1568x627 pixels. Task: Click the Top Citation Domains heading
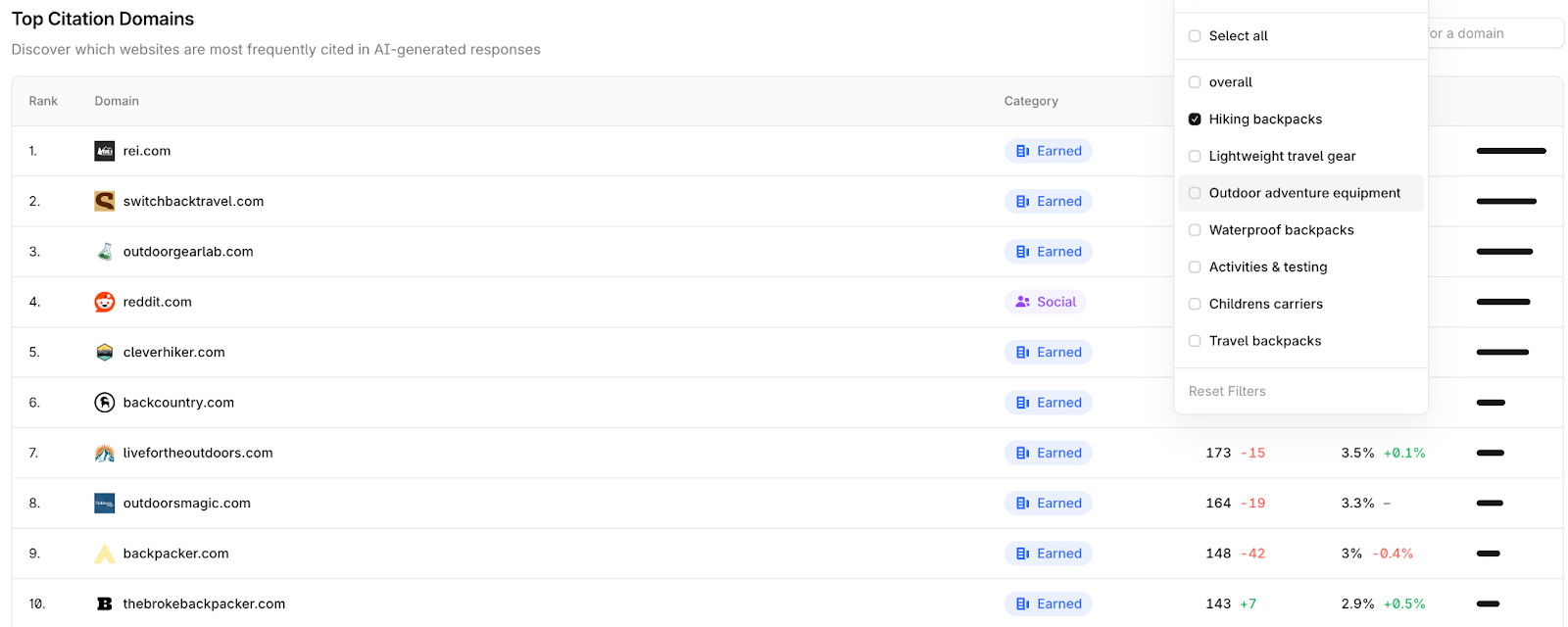tap(103, 19)
